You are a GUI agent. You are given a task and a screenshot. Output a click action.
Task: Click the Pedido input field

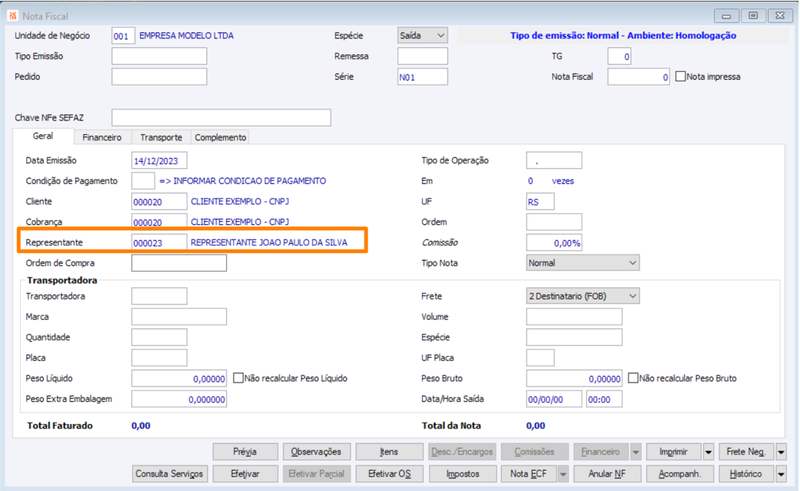(159, 77)
